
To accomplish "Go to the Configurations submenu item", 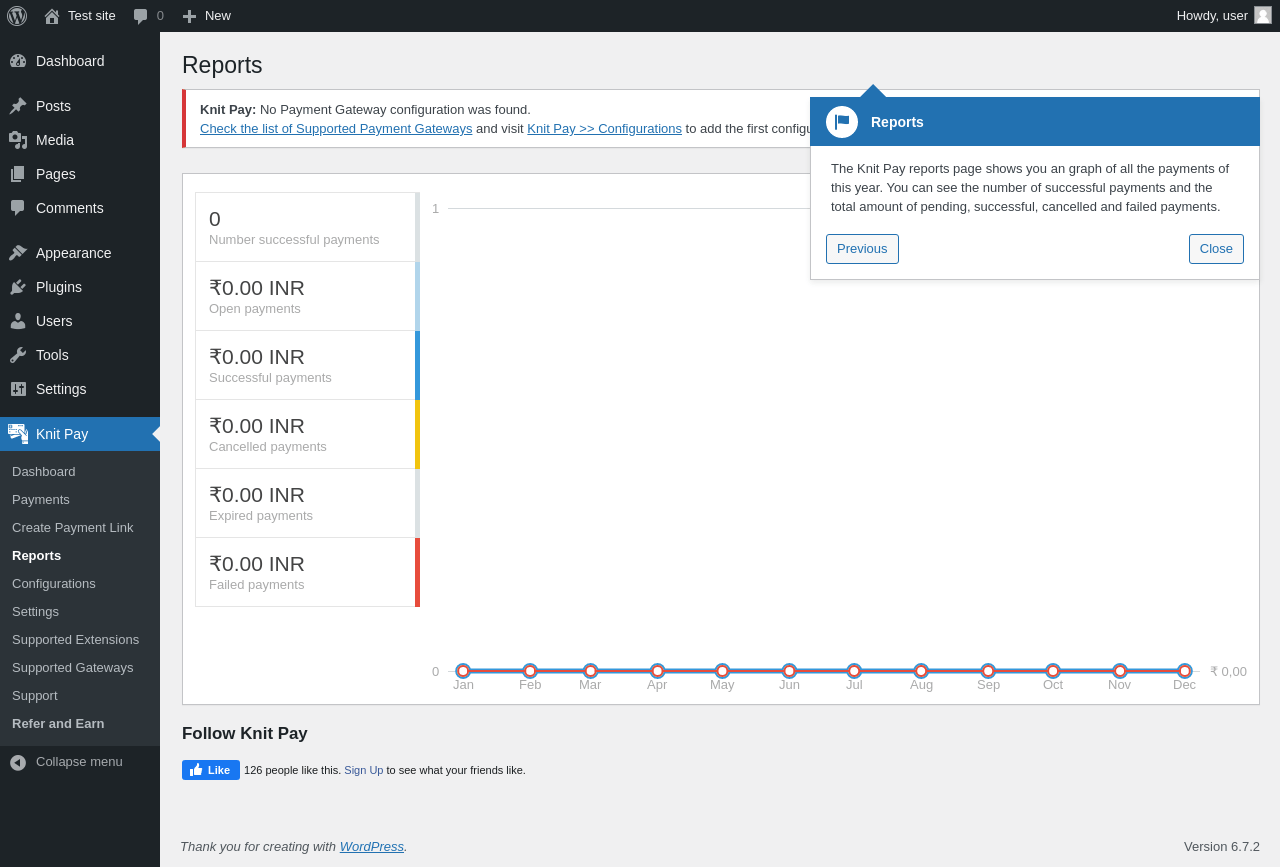I will pyautogui.click(x=54, y=583).
